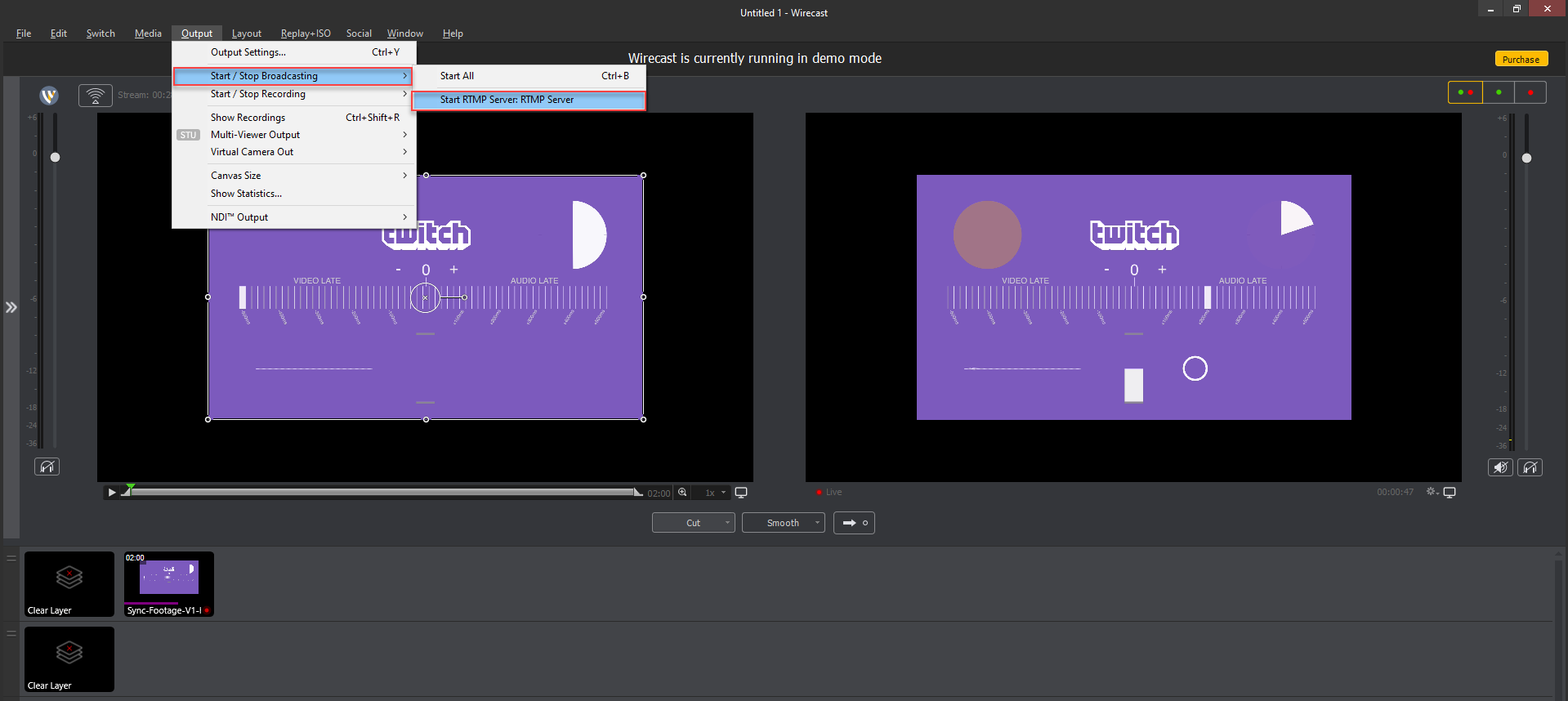Open the Media menu

[x=148, y=33]
